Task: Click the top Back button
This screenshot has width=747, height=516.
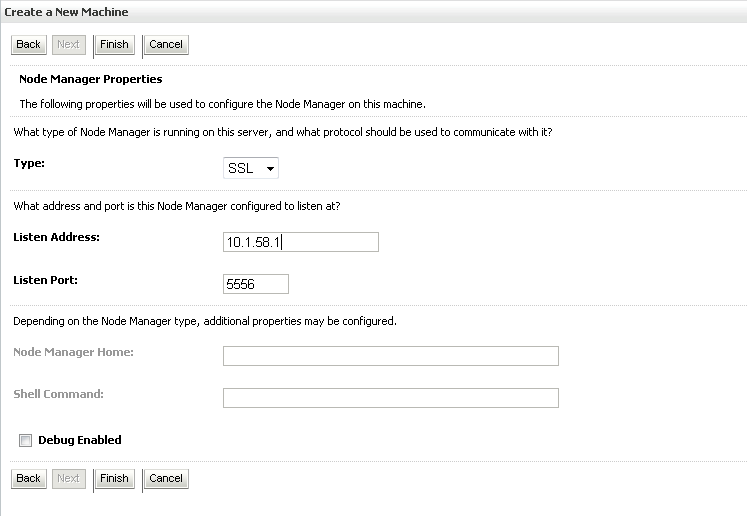Action: click(29, 44)
